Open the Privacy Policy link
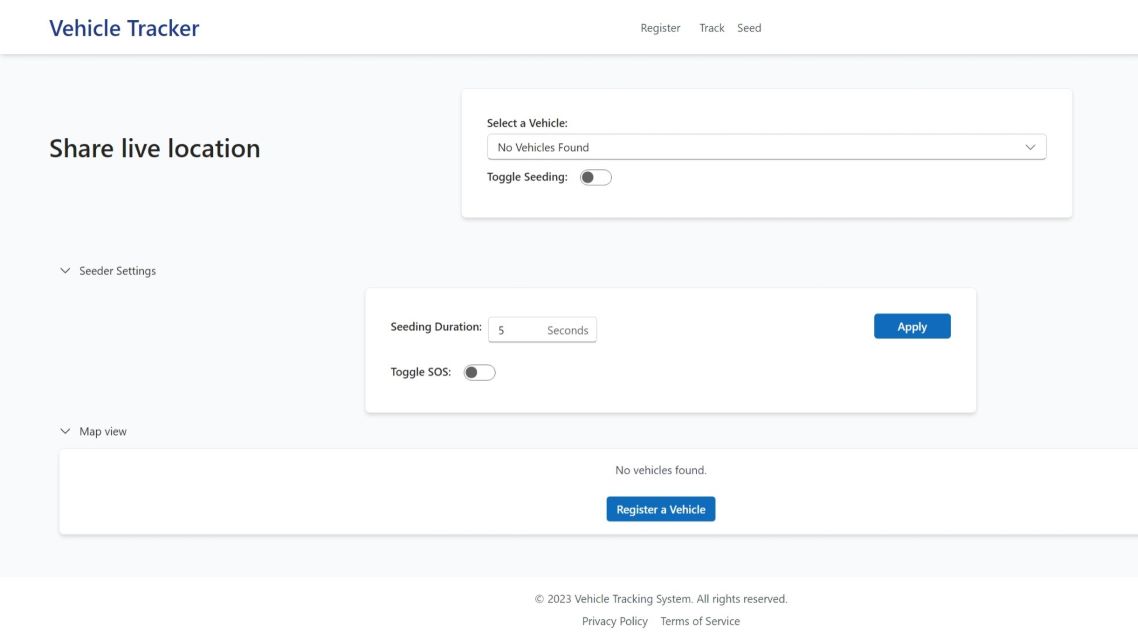The width and height of the screenshot is (1138, 640). [614, 621]
